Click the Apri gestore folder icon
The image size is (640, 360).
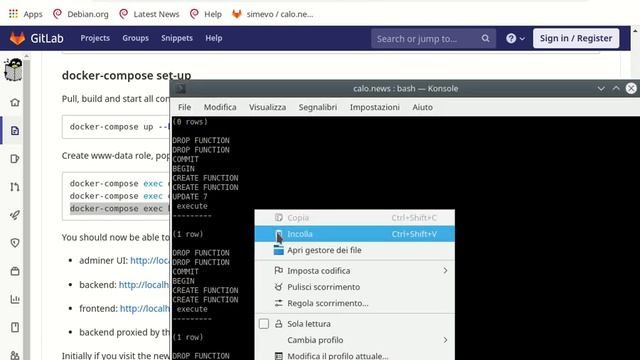(278, 250)
